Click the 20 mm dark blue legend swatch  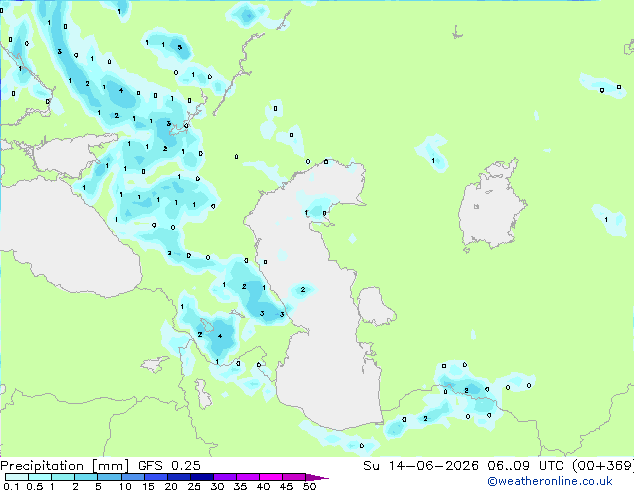coord(179,477)
